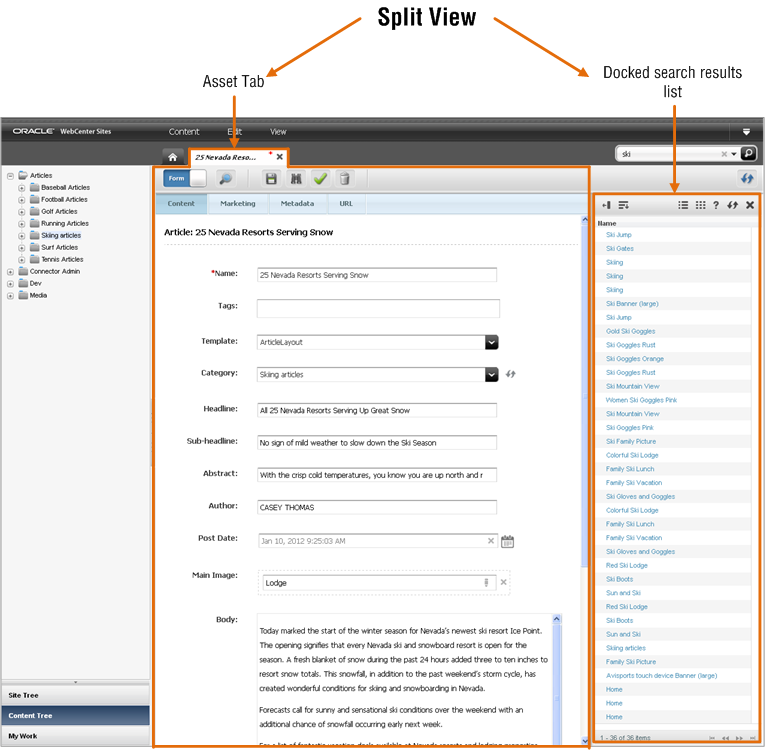Click the green checkmark Approve icon

point(321,179)
